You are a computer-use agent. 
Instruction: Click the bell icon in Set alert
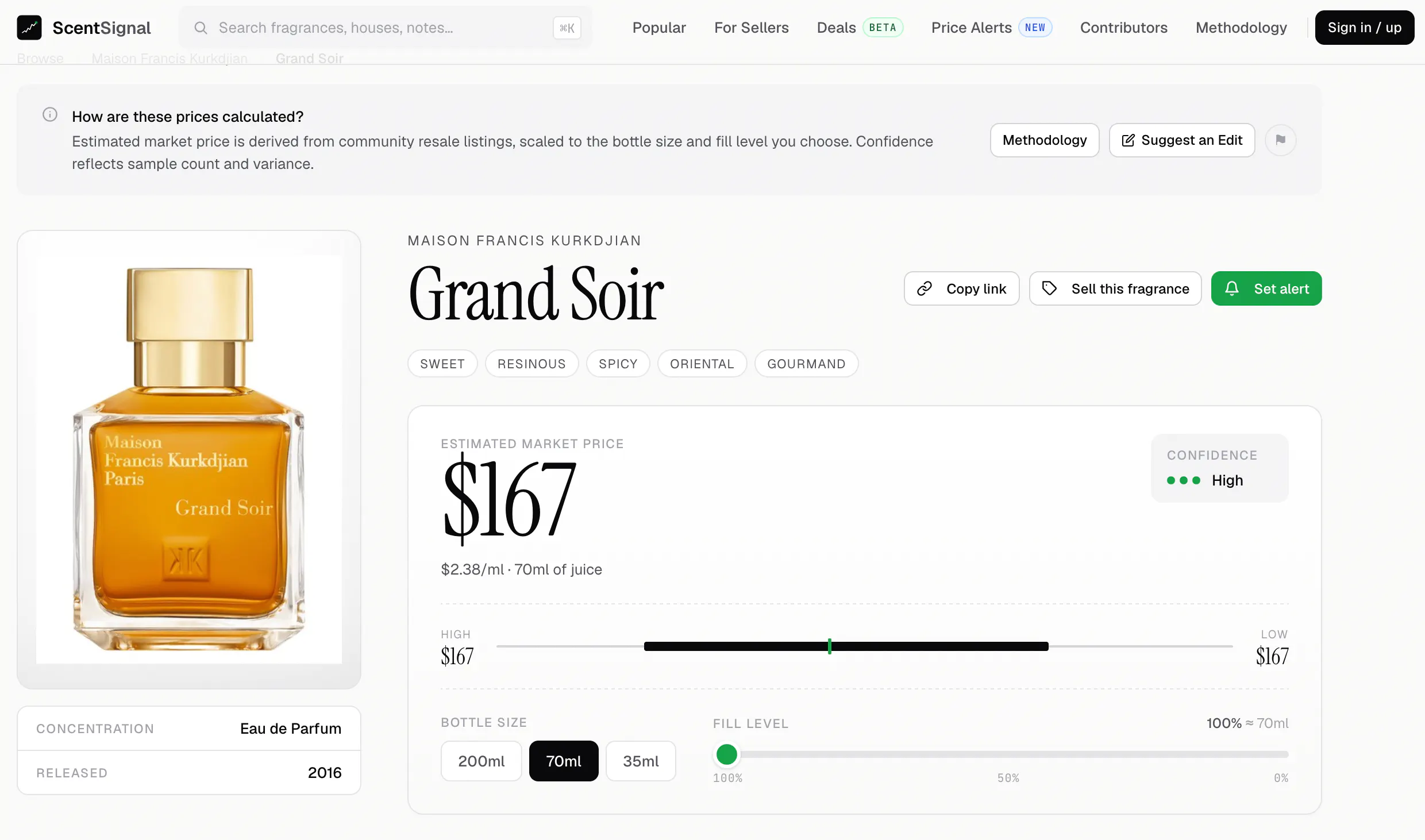(x=1232, y=288)
